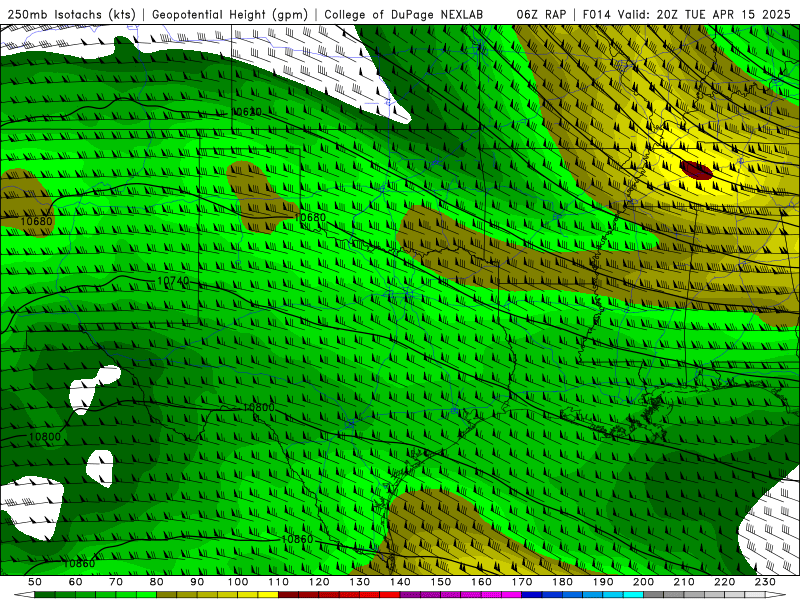This screenshot has width=800, height=600.
Task: Click the 230 value on the color scale
Action: coord(765,582)
